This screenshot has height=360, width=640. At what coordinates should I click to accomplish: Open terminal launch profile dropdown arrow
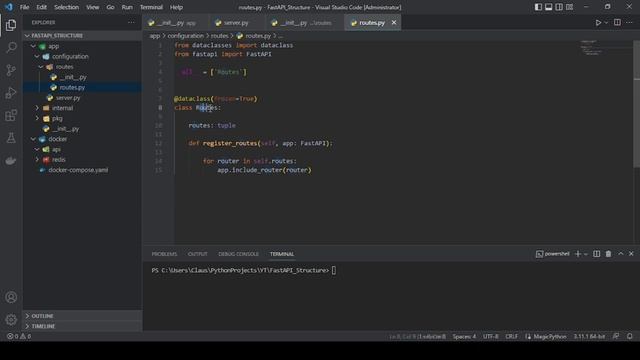click(586, 254)
